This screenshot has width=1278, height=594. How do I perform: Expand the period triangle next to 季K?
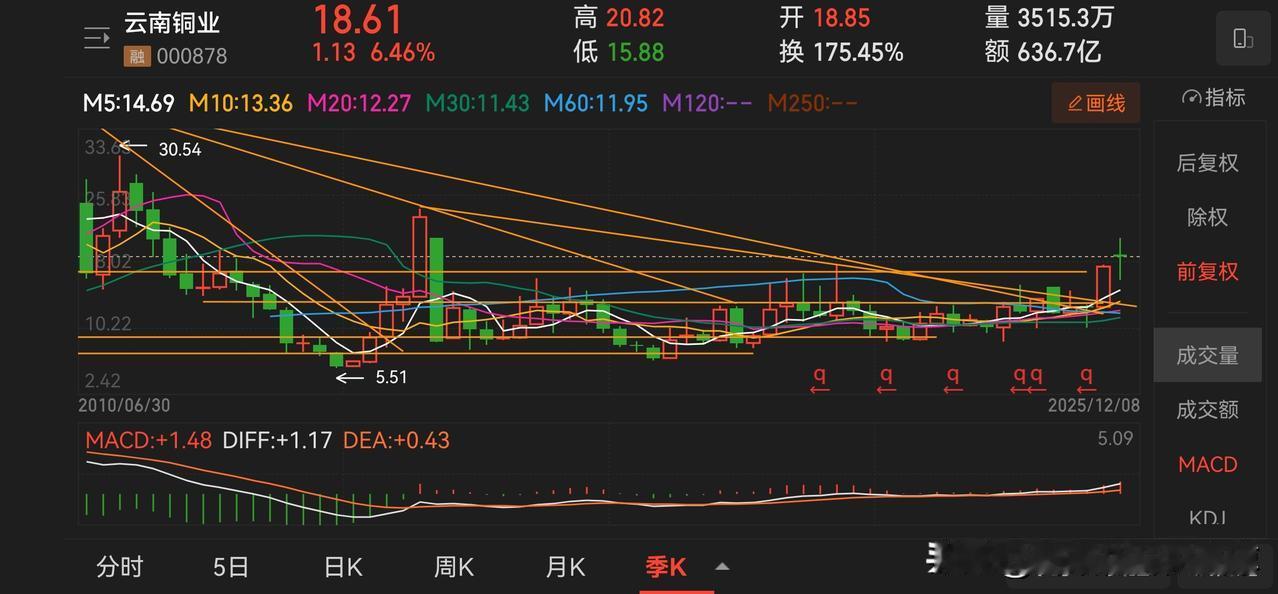coord(722,567)
